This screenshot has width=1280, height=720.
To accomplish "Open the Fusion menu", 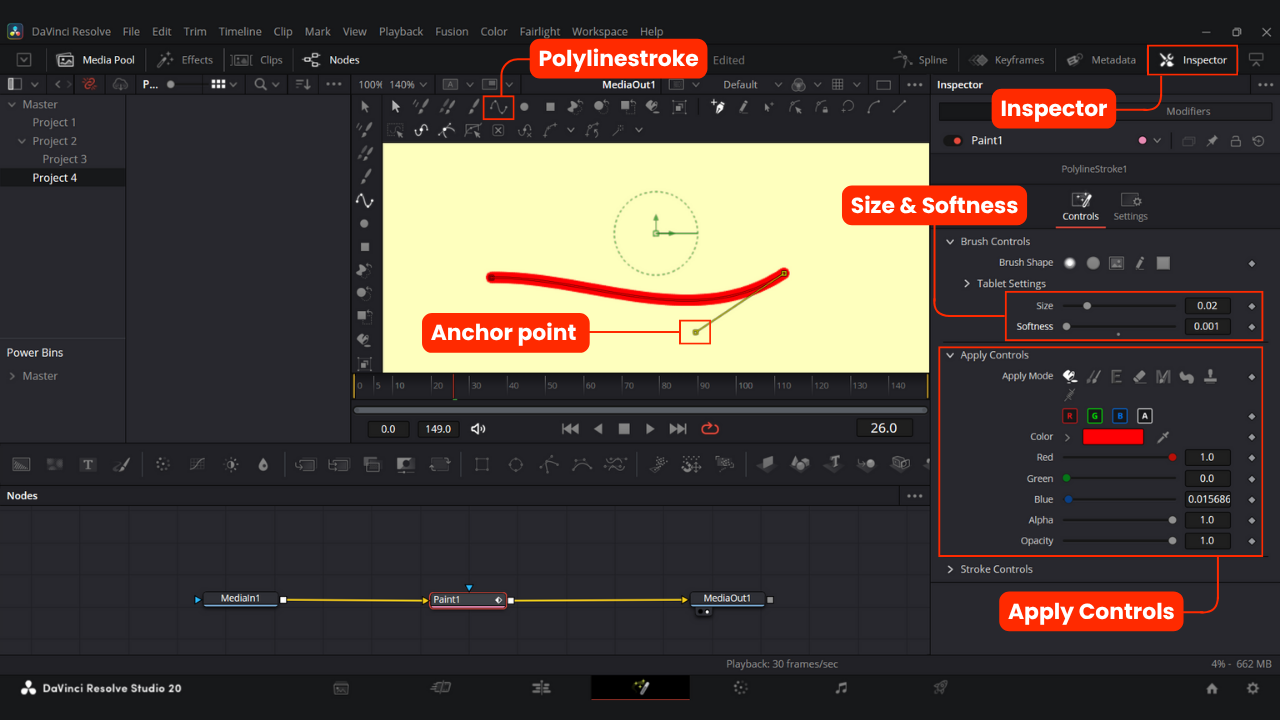I will click(451, 32).
